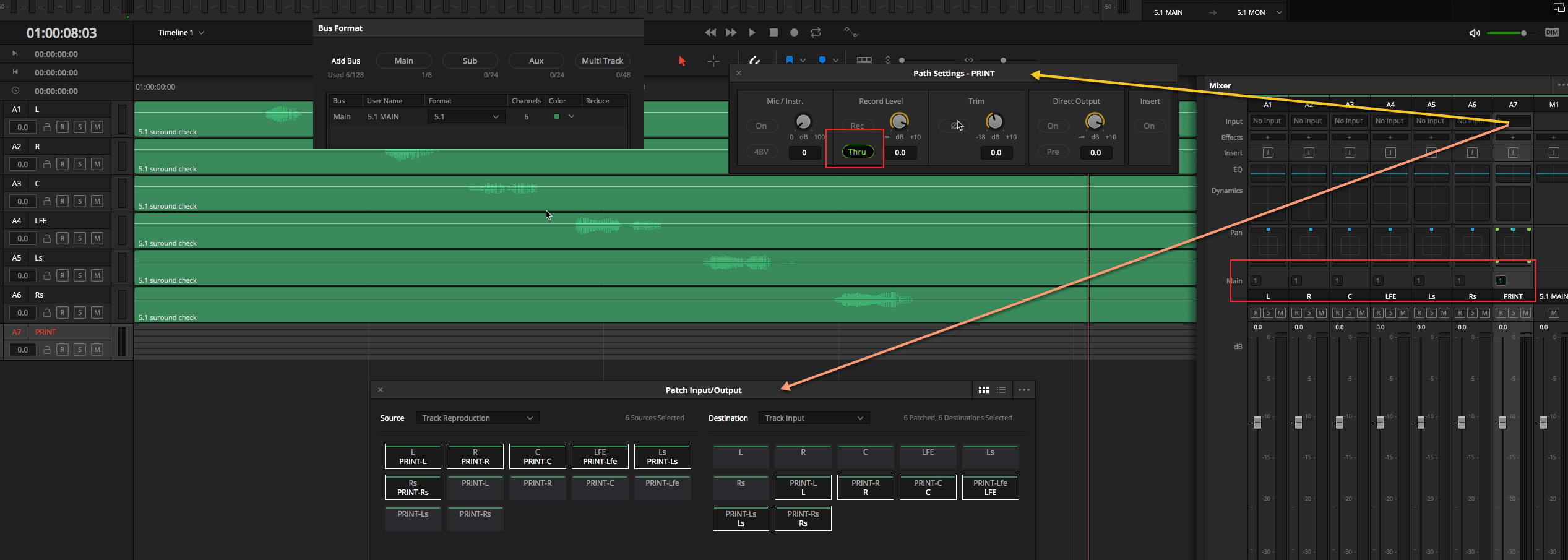The image size is (1568, 560).
Task: Select the LFE PRINT-Lfe source patch
Action: tap(600, 457)
